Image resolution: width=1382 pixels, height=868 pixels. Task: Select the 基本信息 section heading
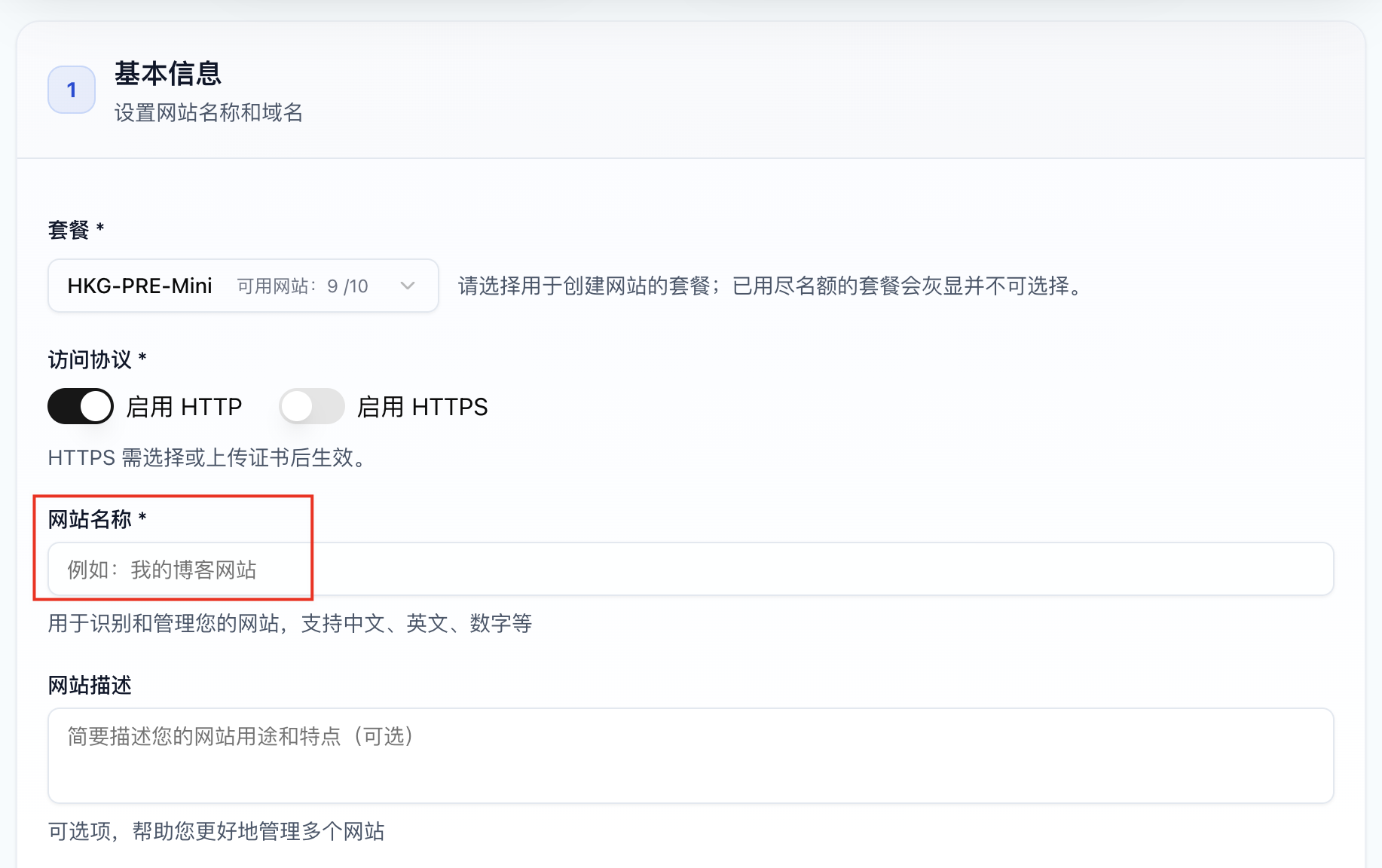167,73
